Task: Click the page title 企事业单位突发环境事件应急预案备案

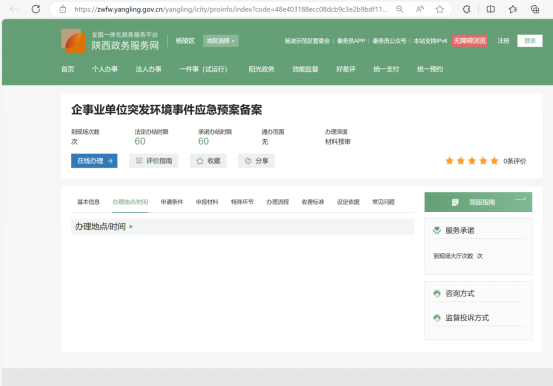Action: [x=166, y=110]
